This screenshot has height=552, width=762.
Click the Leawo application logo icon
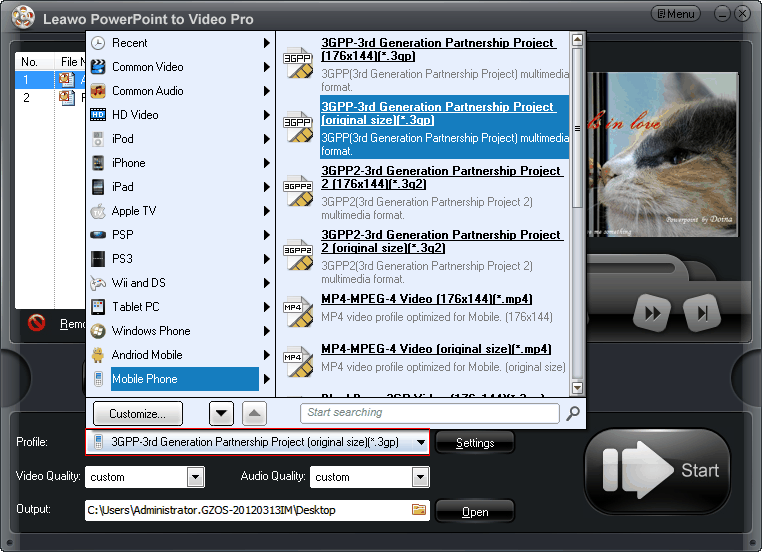pos(23,17)
